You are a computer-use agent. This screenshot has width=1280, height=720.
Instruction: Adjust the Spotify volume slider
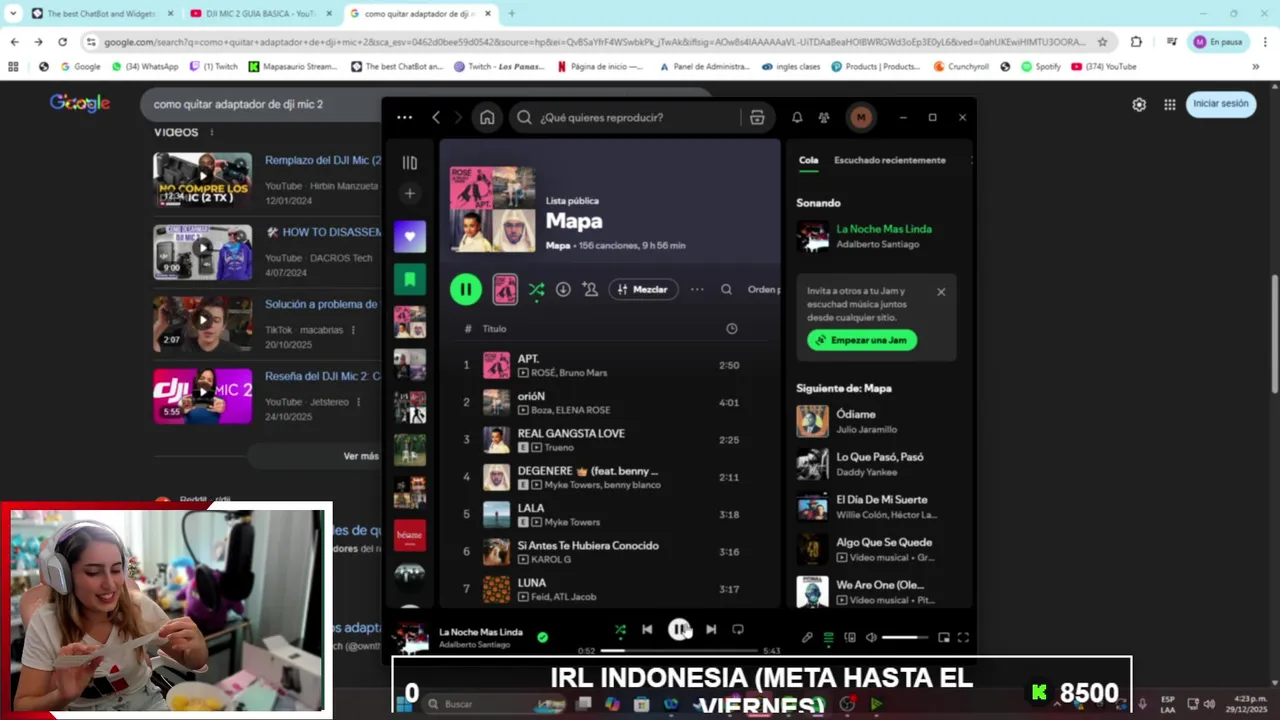tap(905, 637)
